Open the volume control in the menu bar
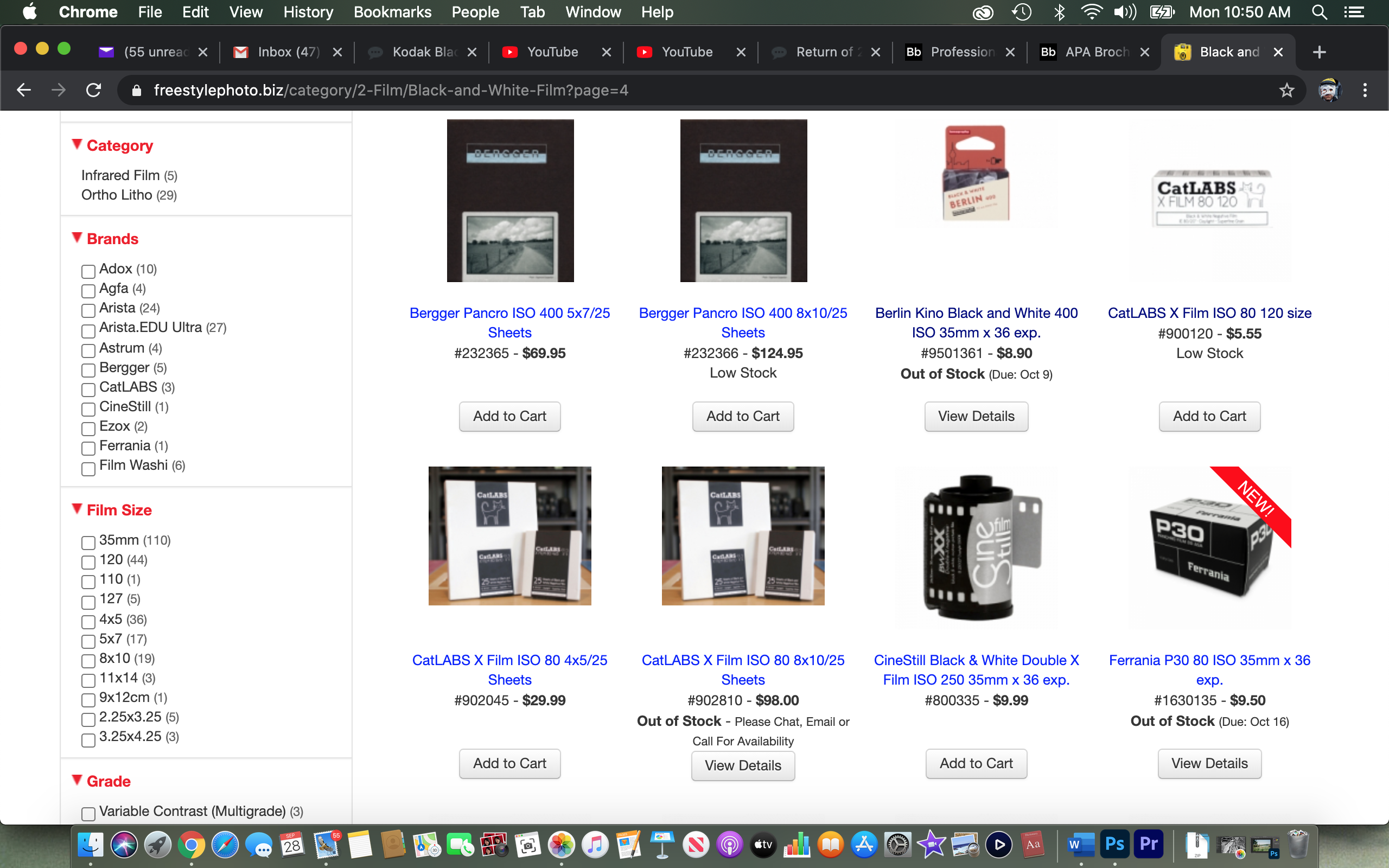Screen dimensions: 1389x868 1125,12
